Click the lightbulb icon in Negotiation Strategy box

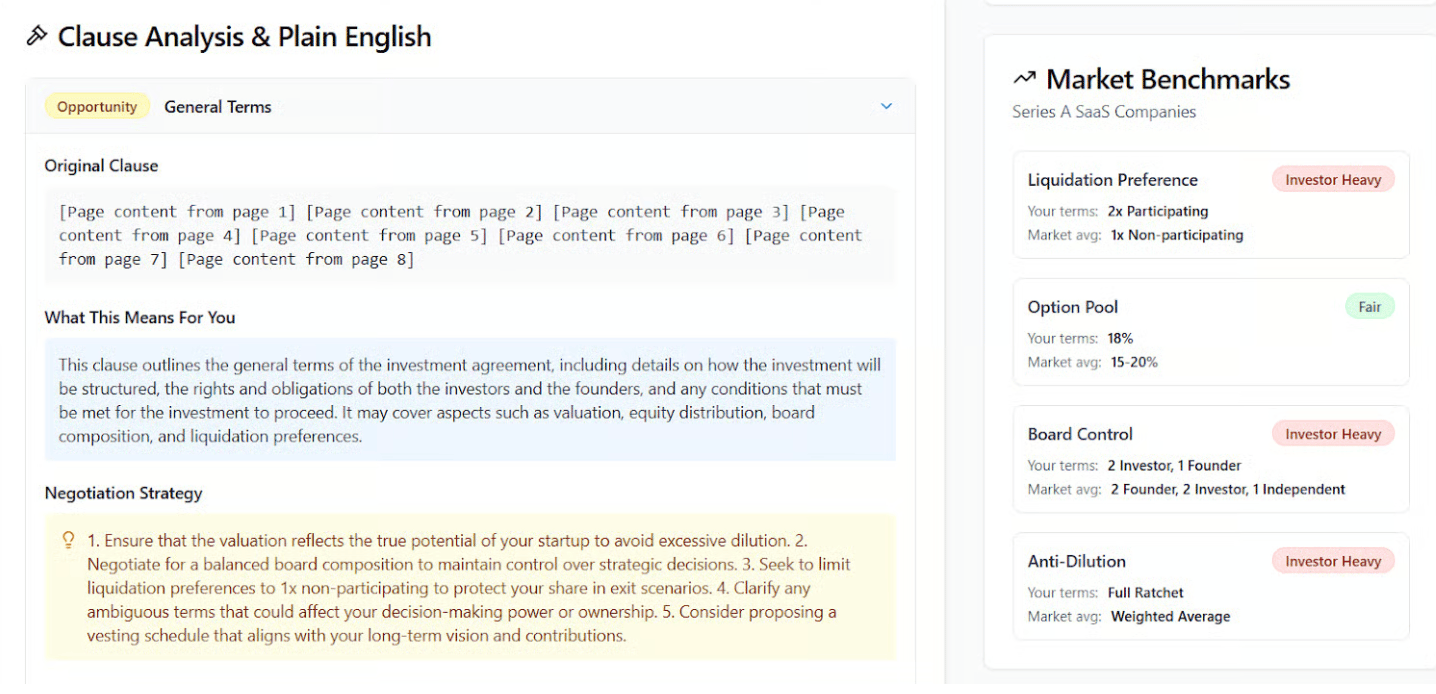tap(68, 540)
